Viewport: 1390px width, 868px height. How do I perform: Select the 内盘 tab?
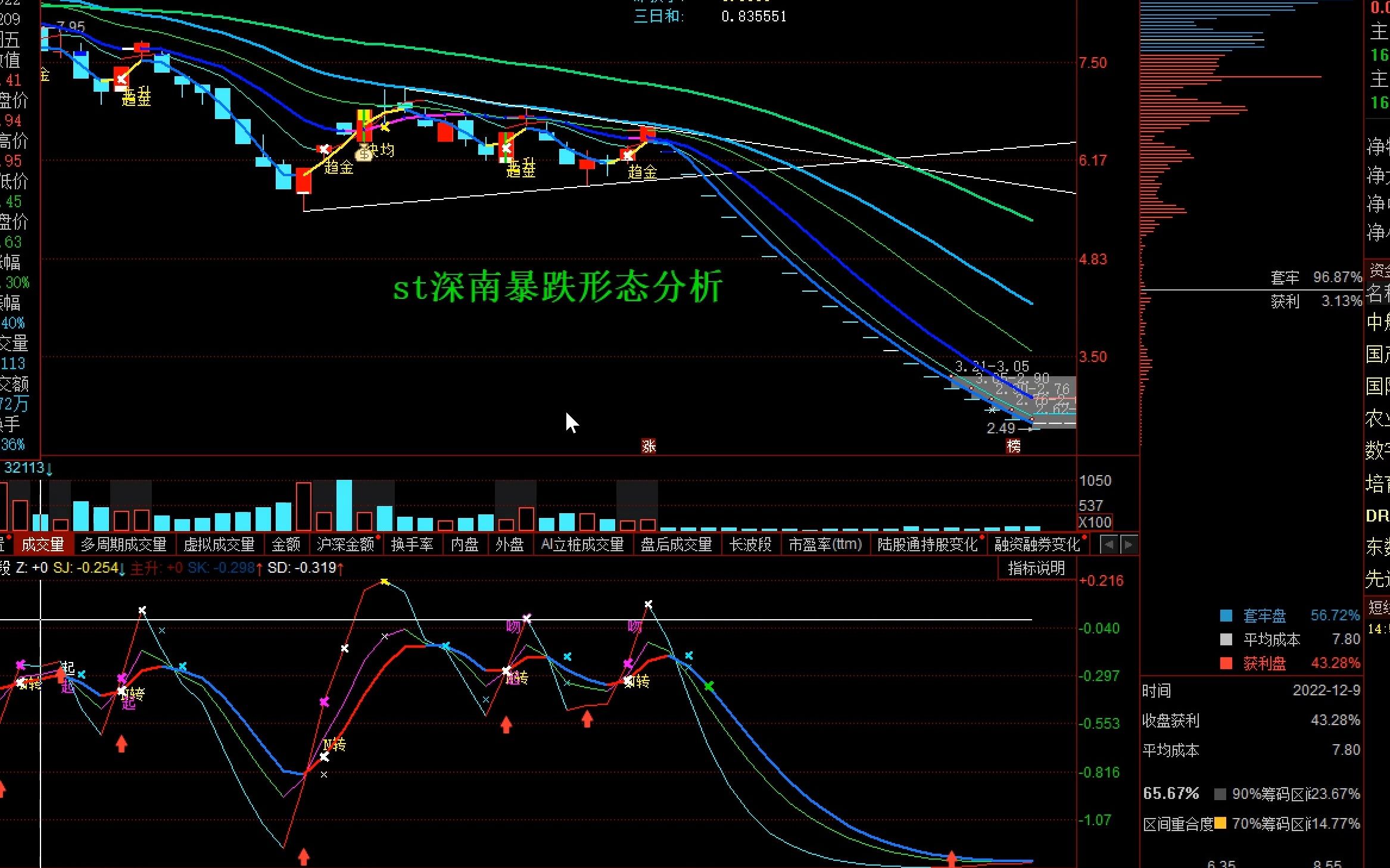pos(465,544)
